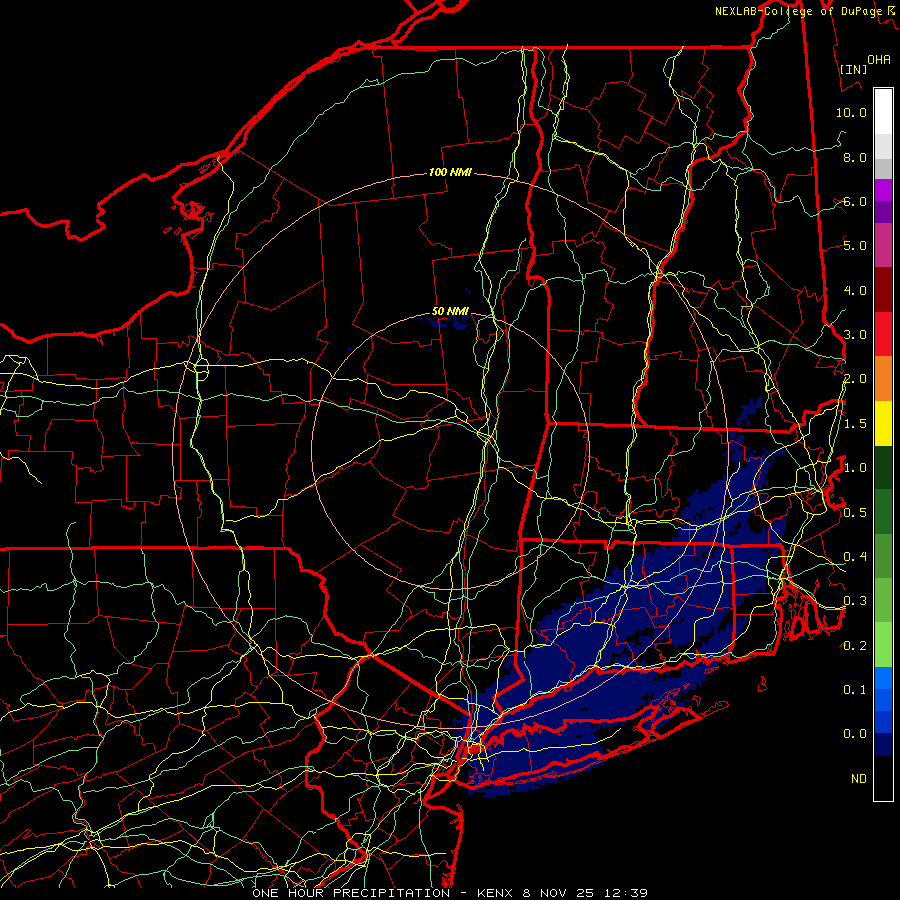The width and height of the screenshot is (900, 900).
Task: Select the light green 0.2 legend swatch
Action: [x=883, y=645]
